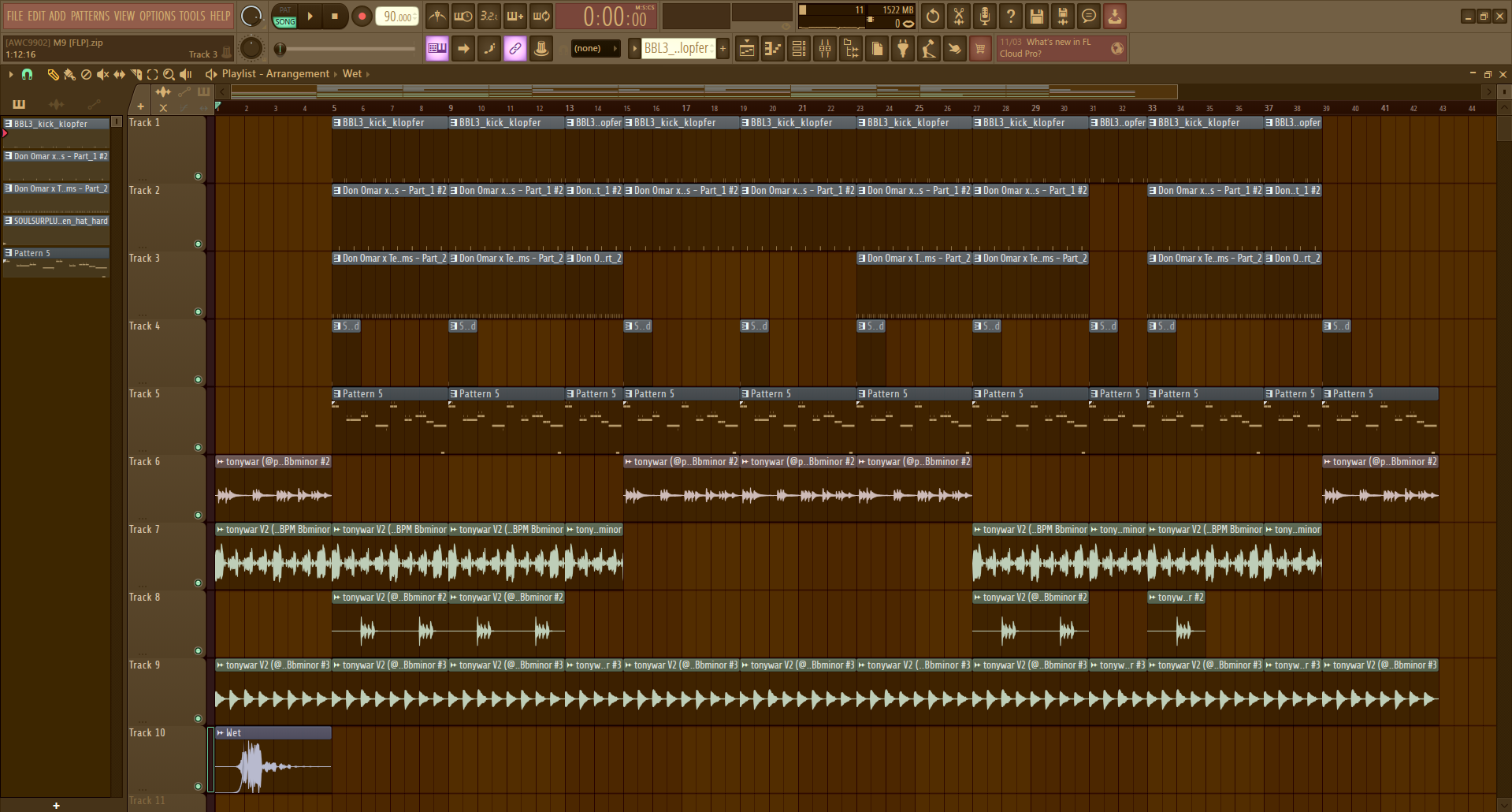
Task: Click the red Record button
Action: click(362, 16)
